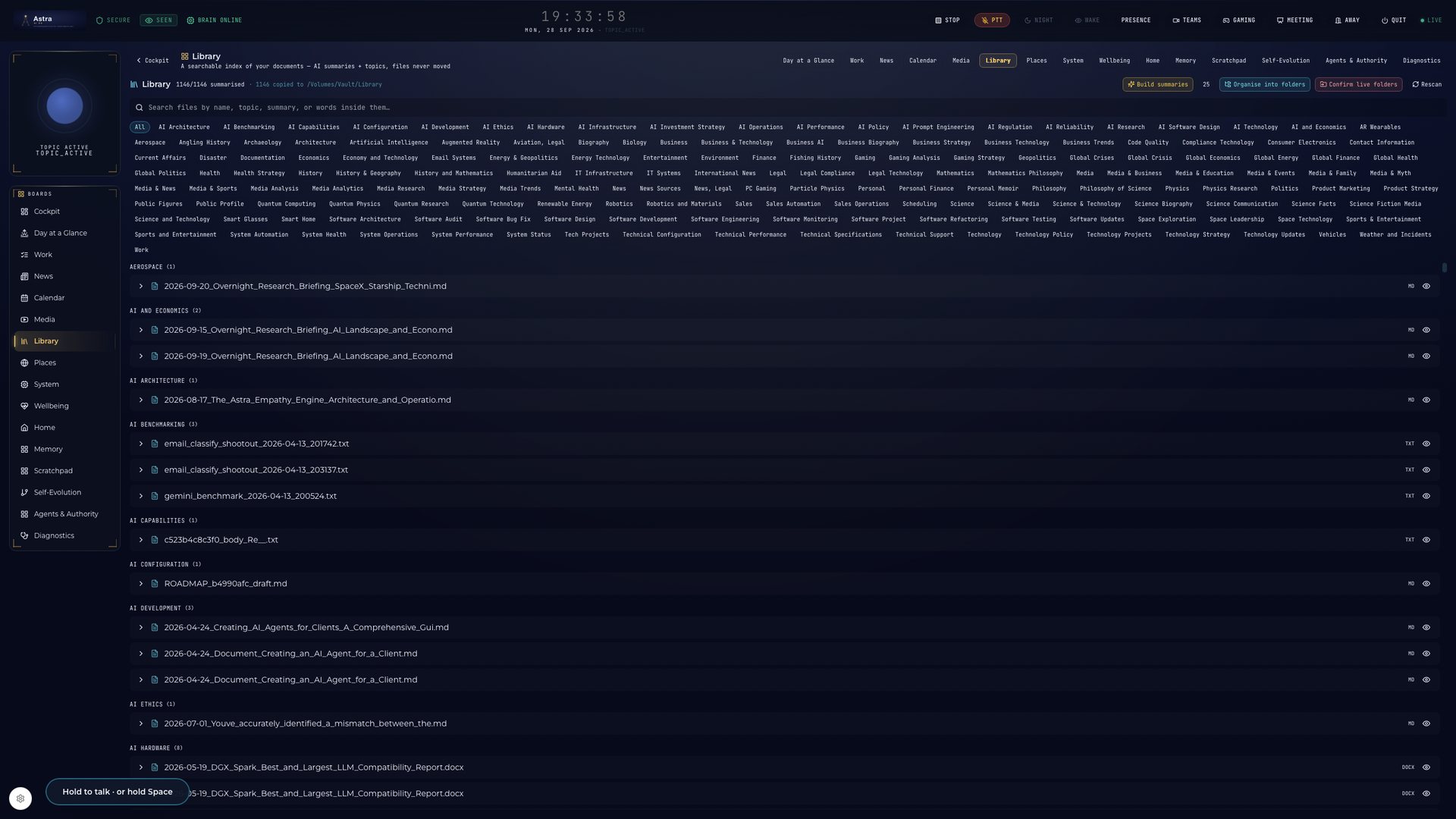1456x819 pixels.
Task: Expand email_classify_shootout 201742 row
Action: pos(141,444)
